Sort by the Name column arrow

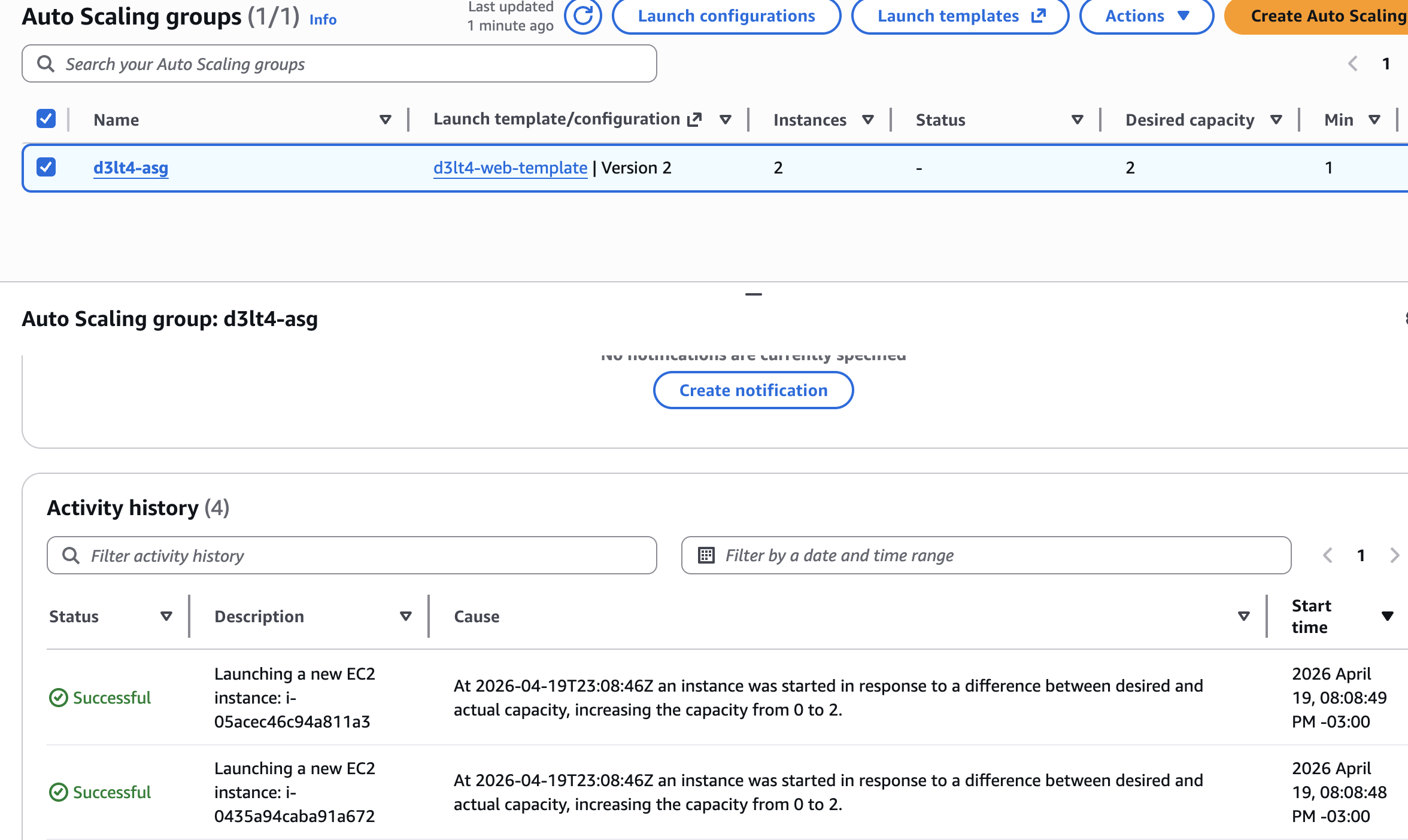pyautogui.click(x=386, y=120)
